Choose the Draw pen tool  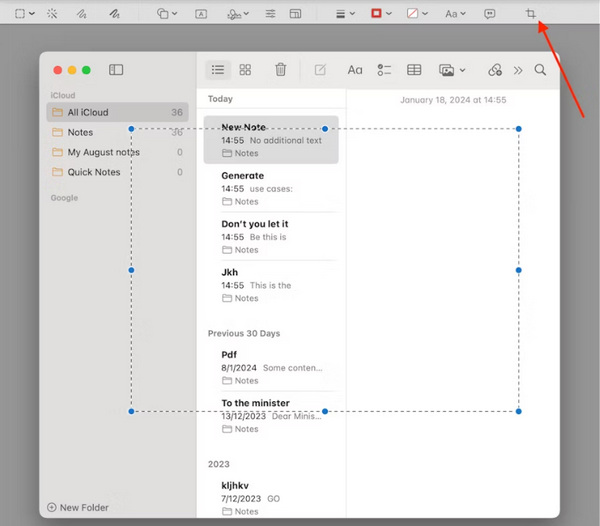114,14
